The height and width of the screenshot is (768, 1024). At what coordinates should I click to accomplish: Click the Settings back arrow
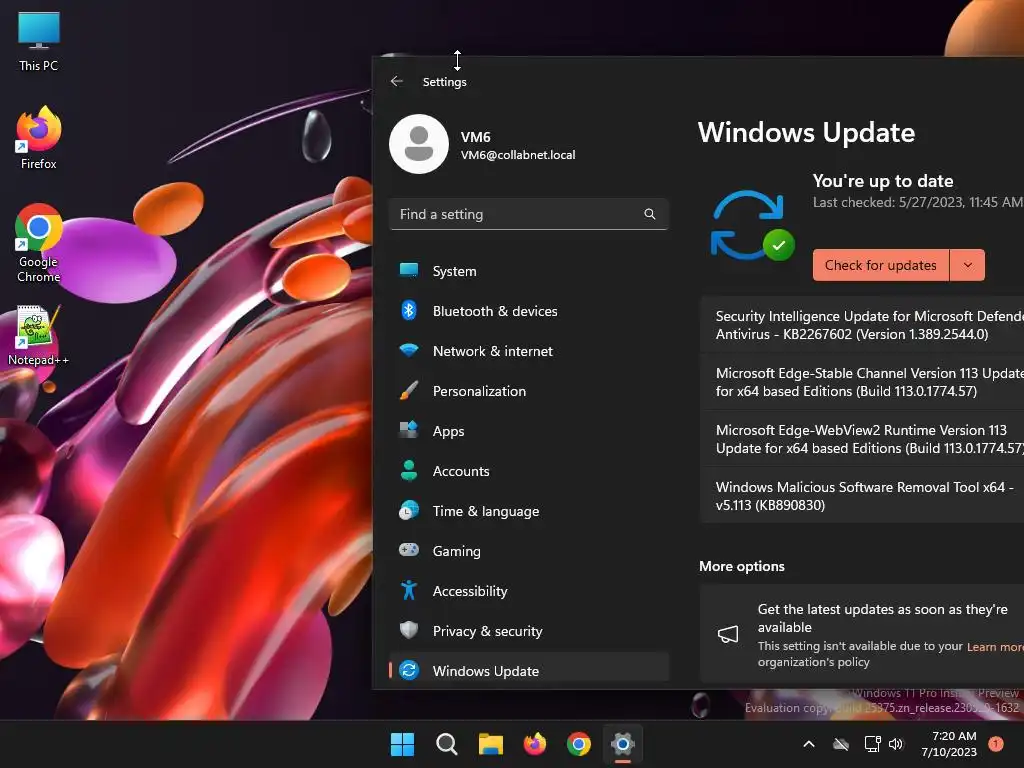(x=396, y=81)
